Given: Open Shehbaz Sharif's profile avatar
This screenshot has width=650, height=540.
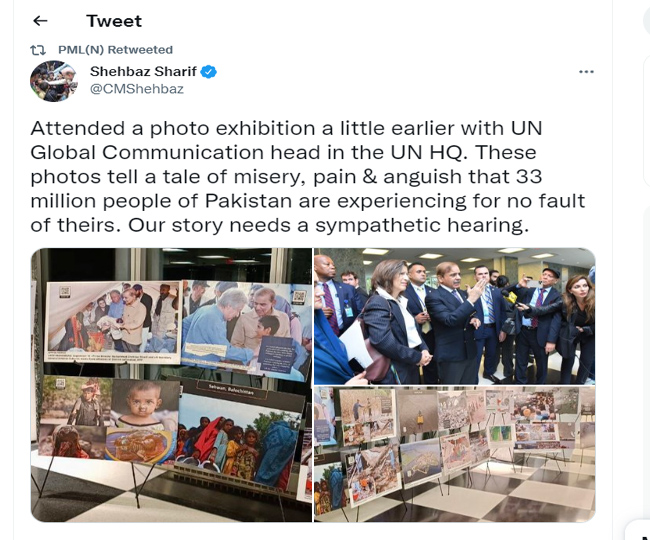Looking at the screenshot, I should [x=54, y=81].
